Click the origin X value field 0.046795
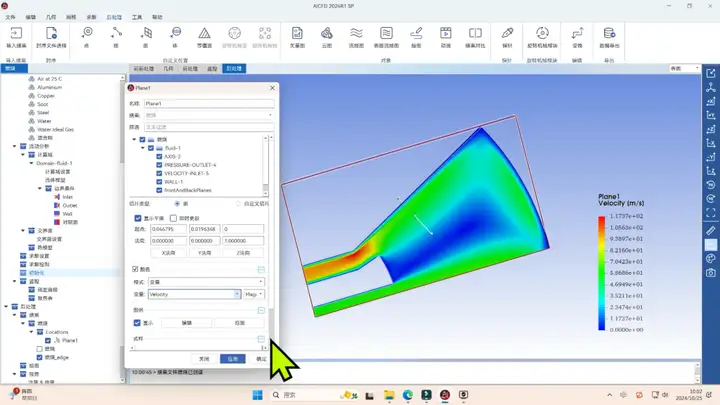Image resolution: width=720 pixels, height=405 pixels. (168, 229)
